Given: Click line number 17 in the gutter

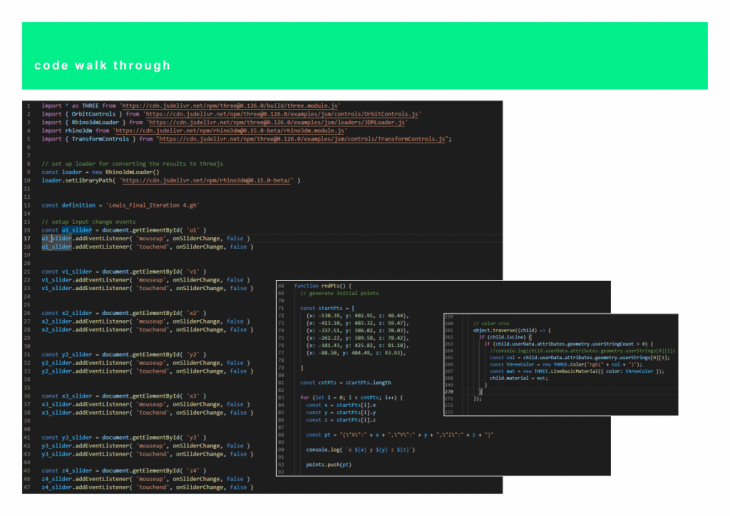Looking at the screenshot, I should (28, 239).
